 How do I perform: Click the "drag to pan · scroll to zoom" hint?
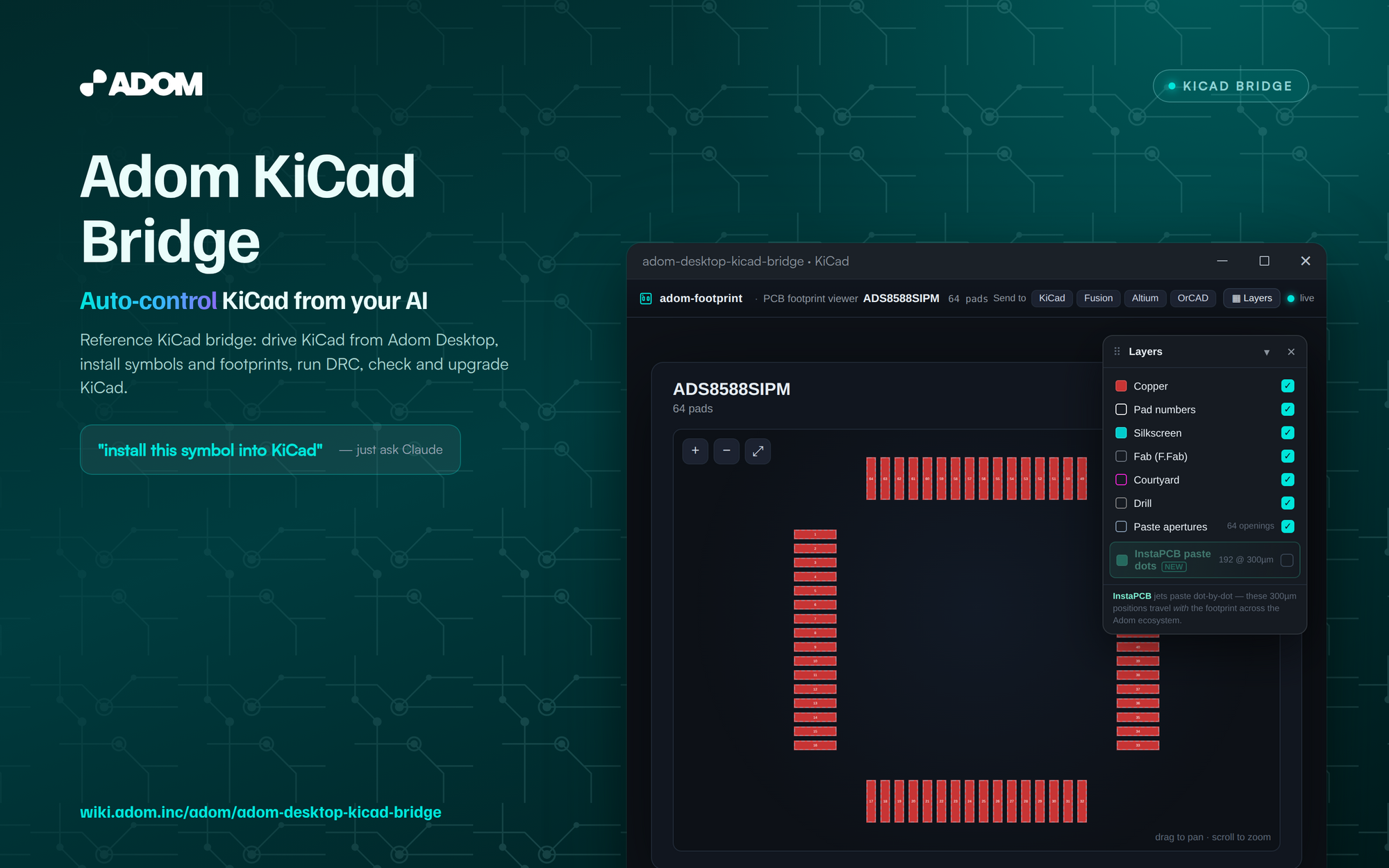1213,837
